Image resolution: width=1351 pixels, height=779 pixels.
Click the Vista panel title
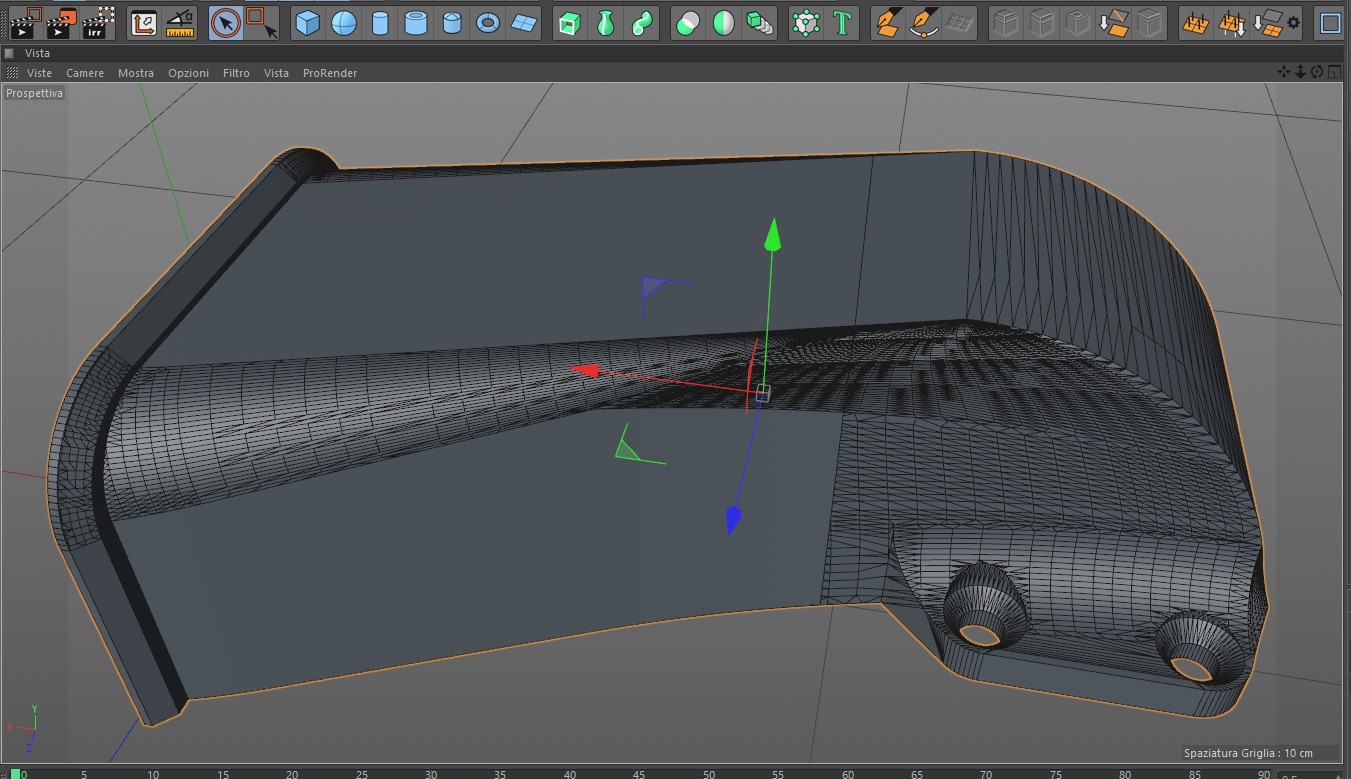click(37, 53)
